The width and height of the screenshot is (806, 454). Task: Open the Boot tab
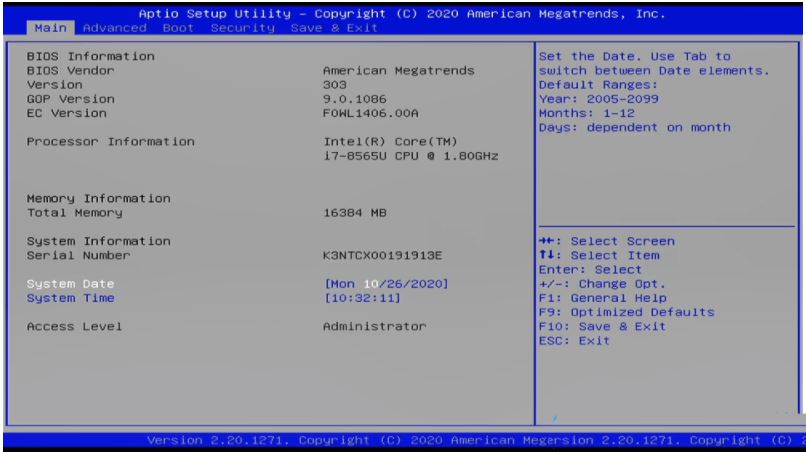(178, 28)
